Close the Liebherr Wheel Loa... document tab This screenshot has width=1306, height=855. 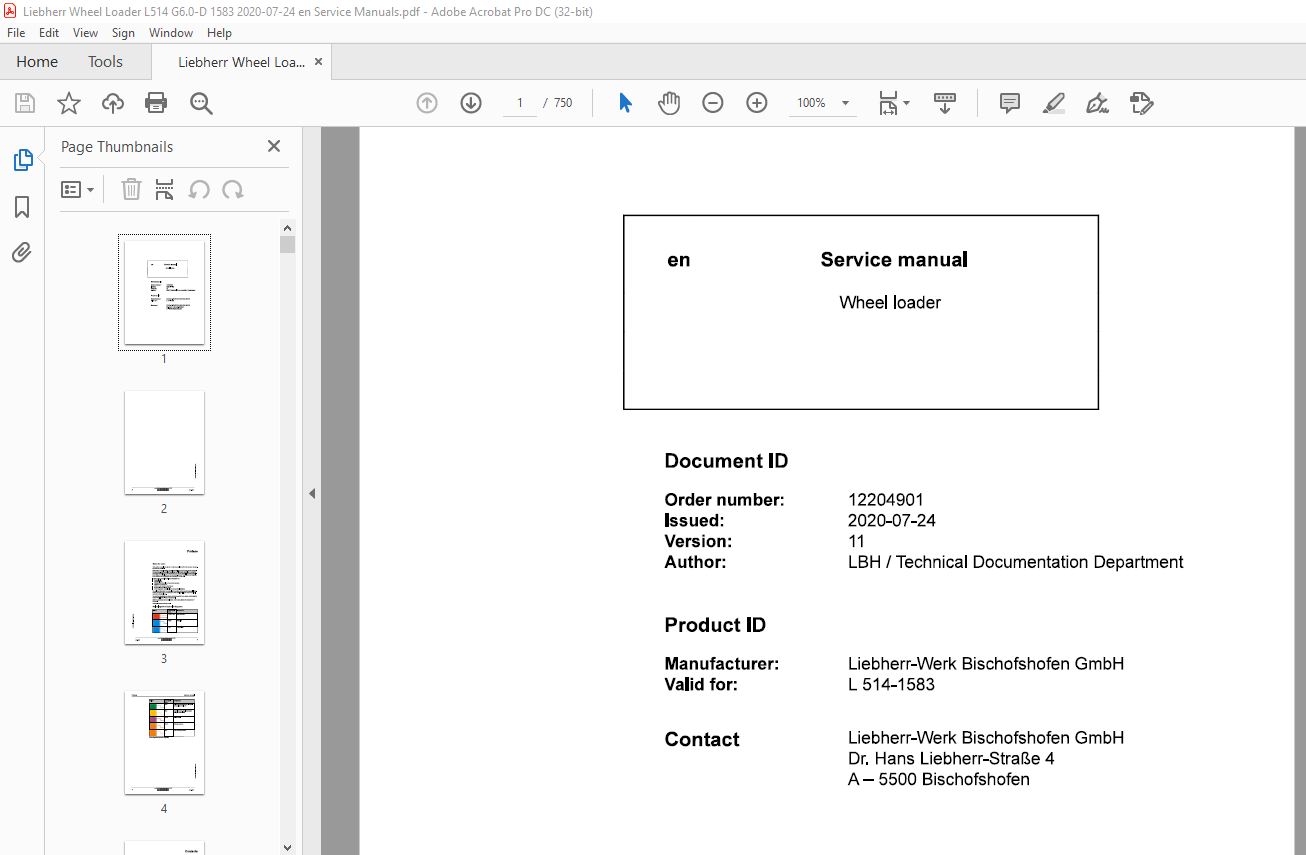(x=318, y=62)
